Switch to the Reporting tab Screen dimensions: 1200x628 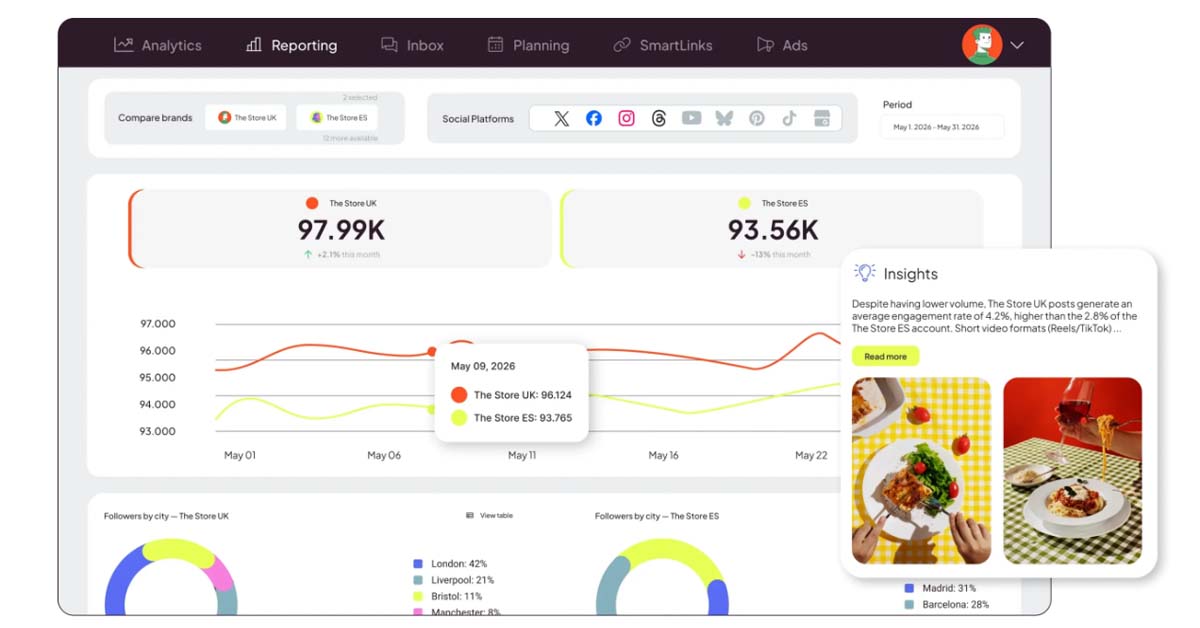coord(291,45)
